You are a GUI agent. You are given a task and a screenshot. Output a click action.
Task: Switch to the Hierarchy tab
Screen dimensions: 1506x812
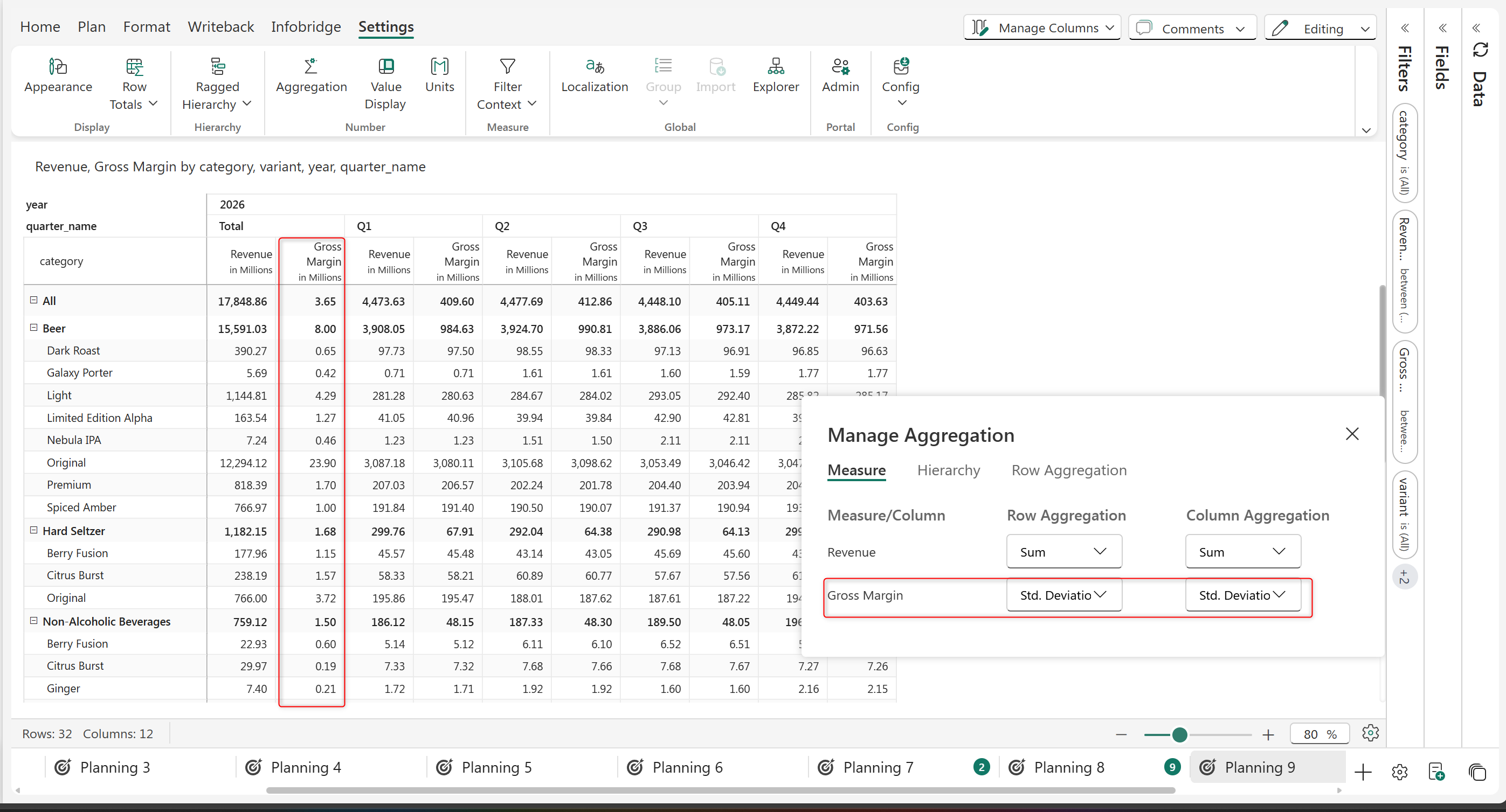click(948, 470)
